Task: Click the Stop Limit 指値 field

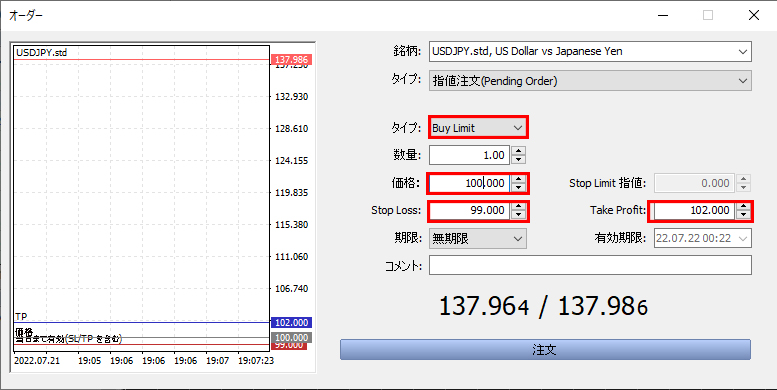Action: pyautogui.click(x=695, y=183)
